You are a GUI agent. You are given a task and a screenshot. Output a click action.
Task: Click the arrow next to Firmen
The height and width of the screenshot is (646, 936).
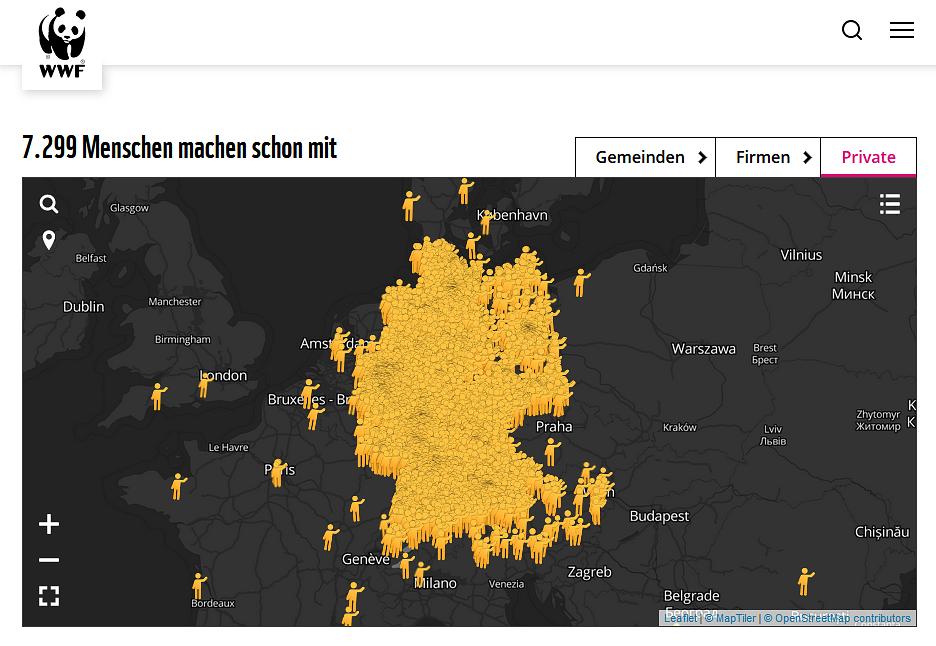[807, 157]
